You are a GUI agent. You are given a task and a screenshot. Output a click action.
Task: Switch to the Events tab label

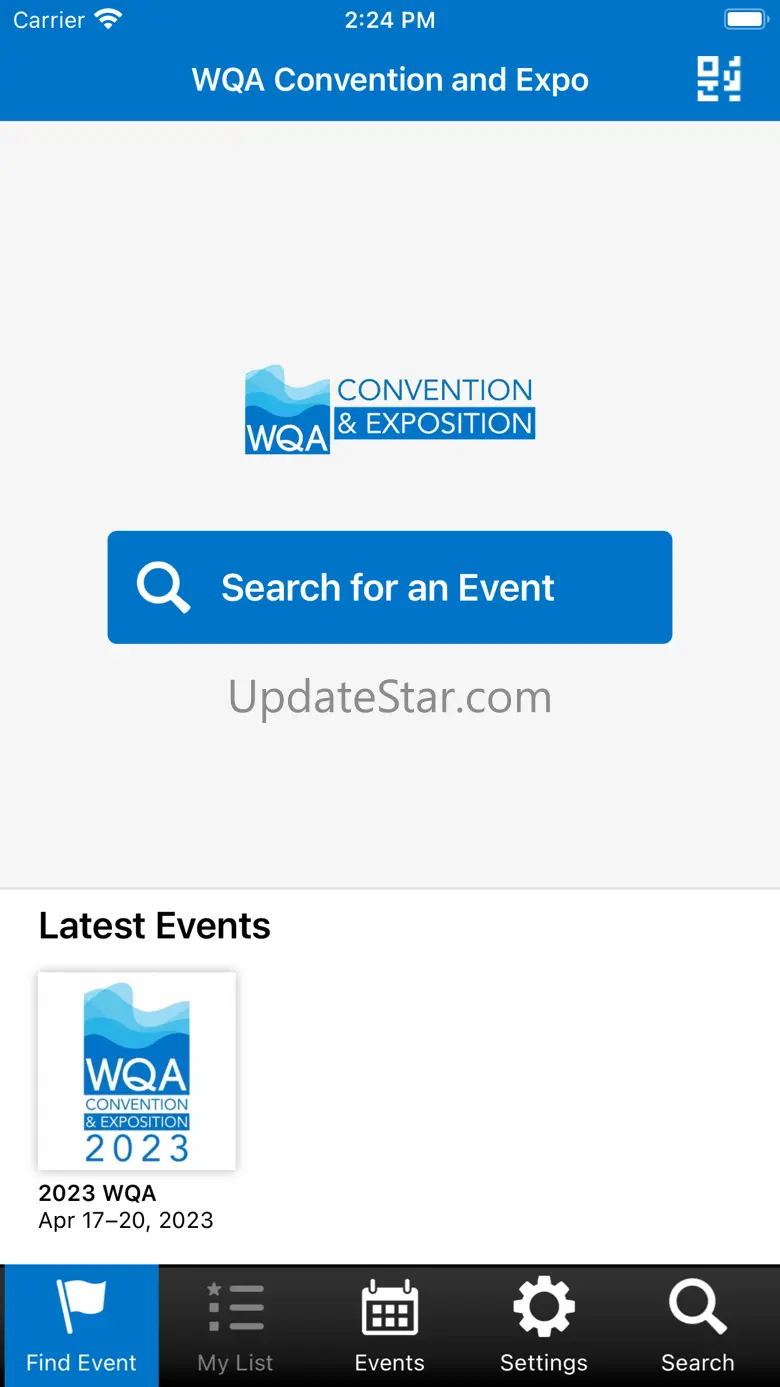390,1362
